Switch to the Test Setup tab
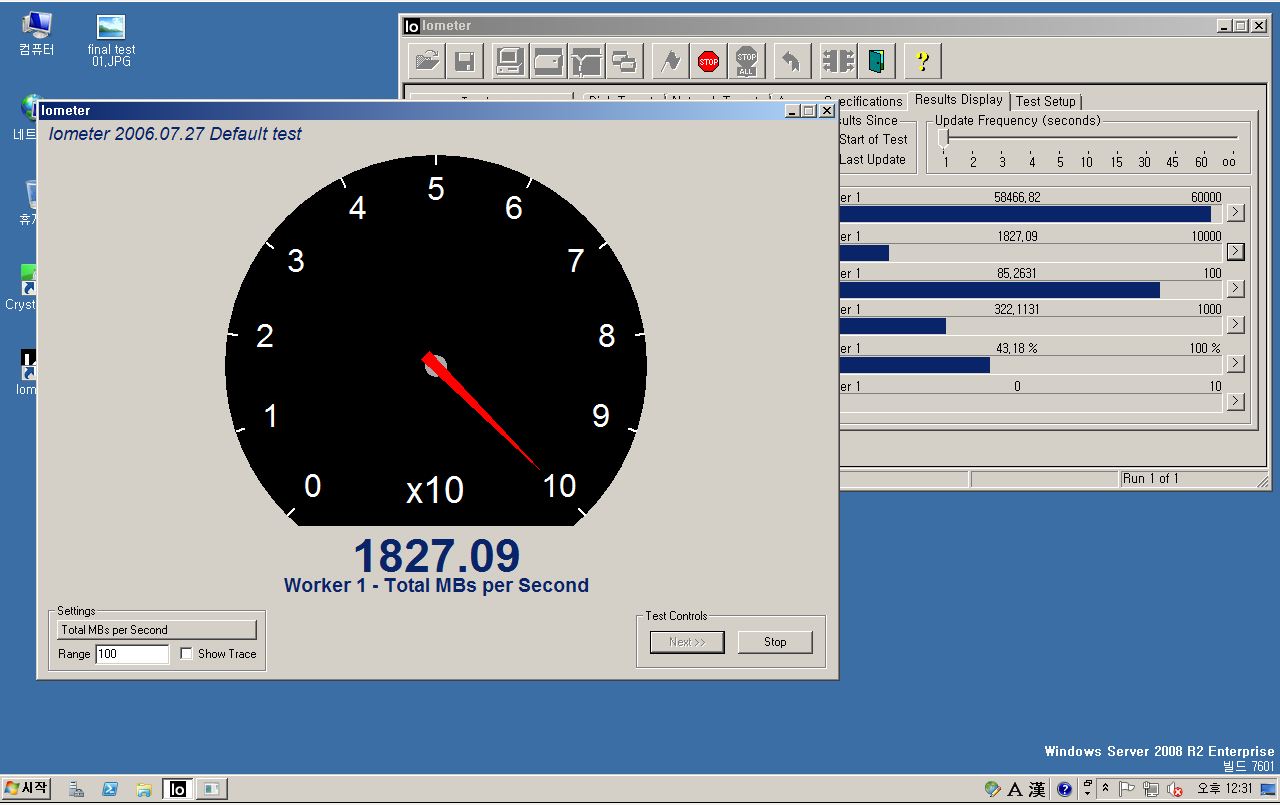The image size is (1280, 805). (1045, 101)
